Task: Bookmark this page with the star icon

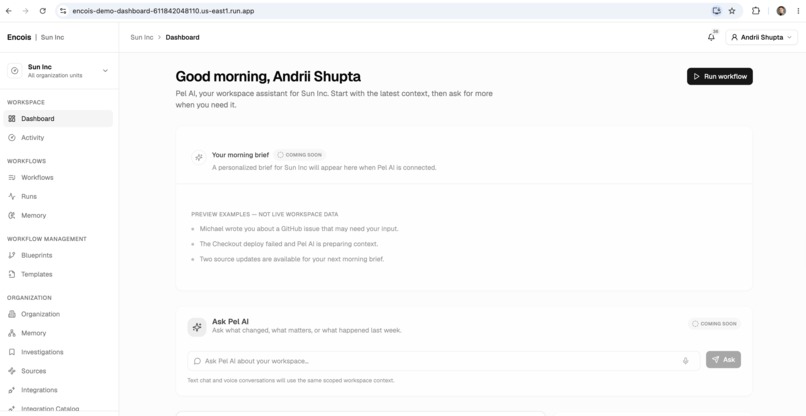Action: (732, 11)
